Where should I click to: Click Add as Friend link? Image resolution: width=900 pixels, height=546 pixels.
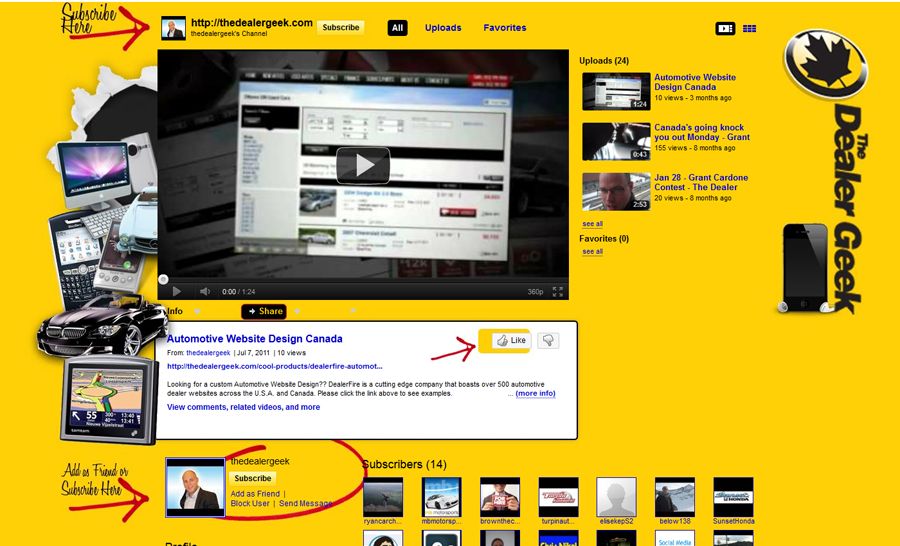(255, 494)
